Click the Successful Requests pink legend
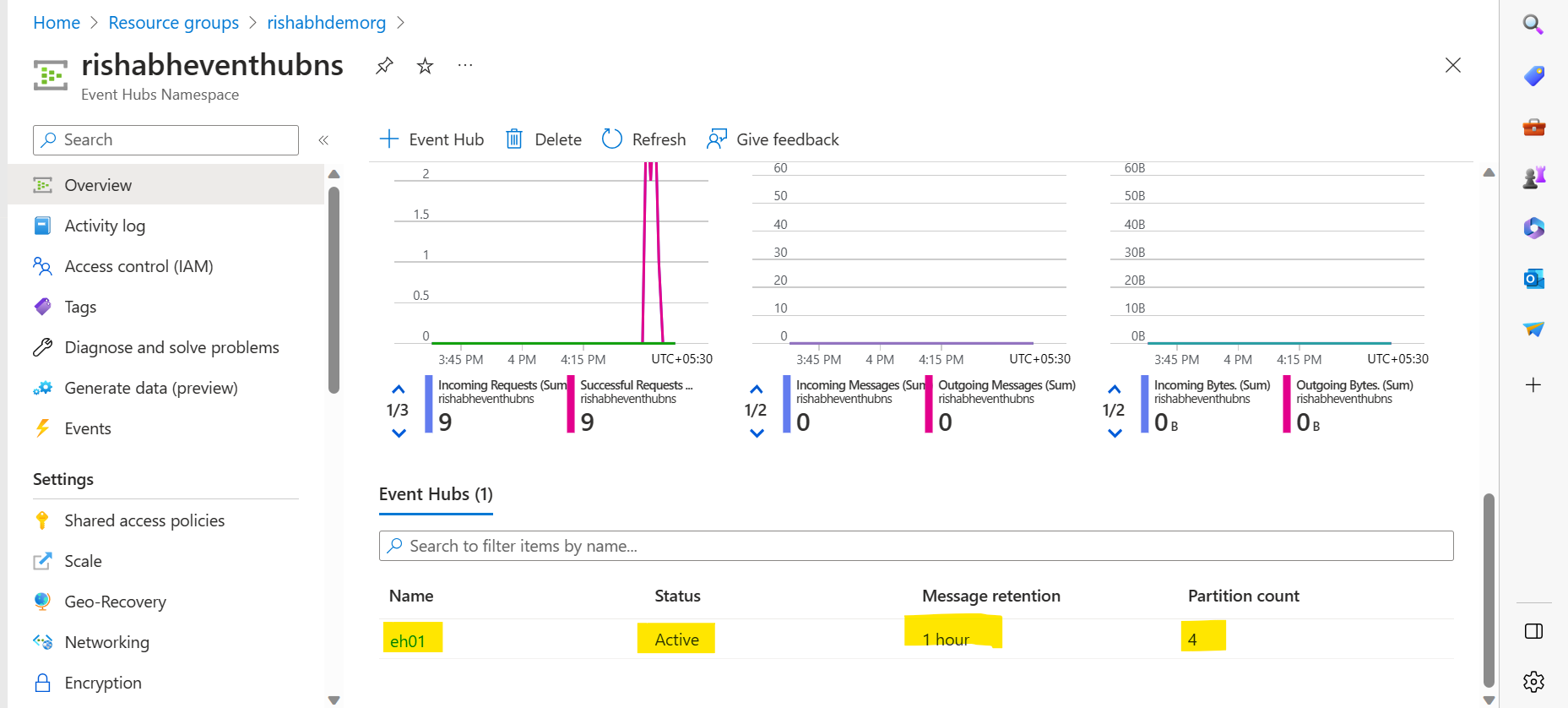Viewport: 1568px width, 708px height. [571, 405]
